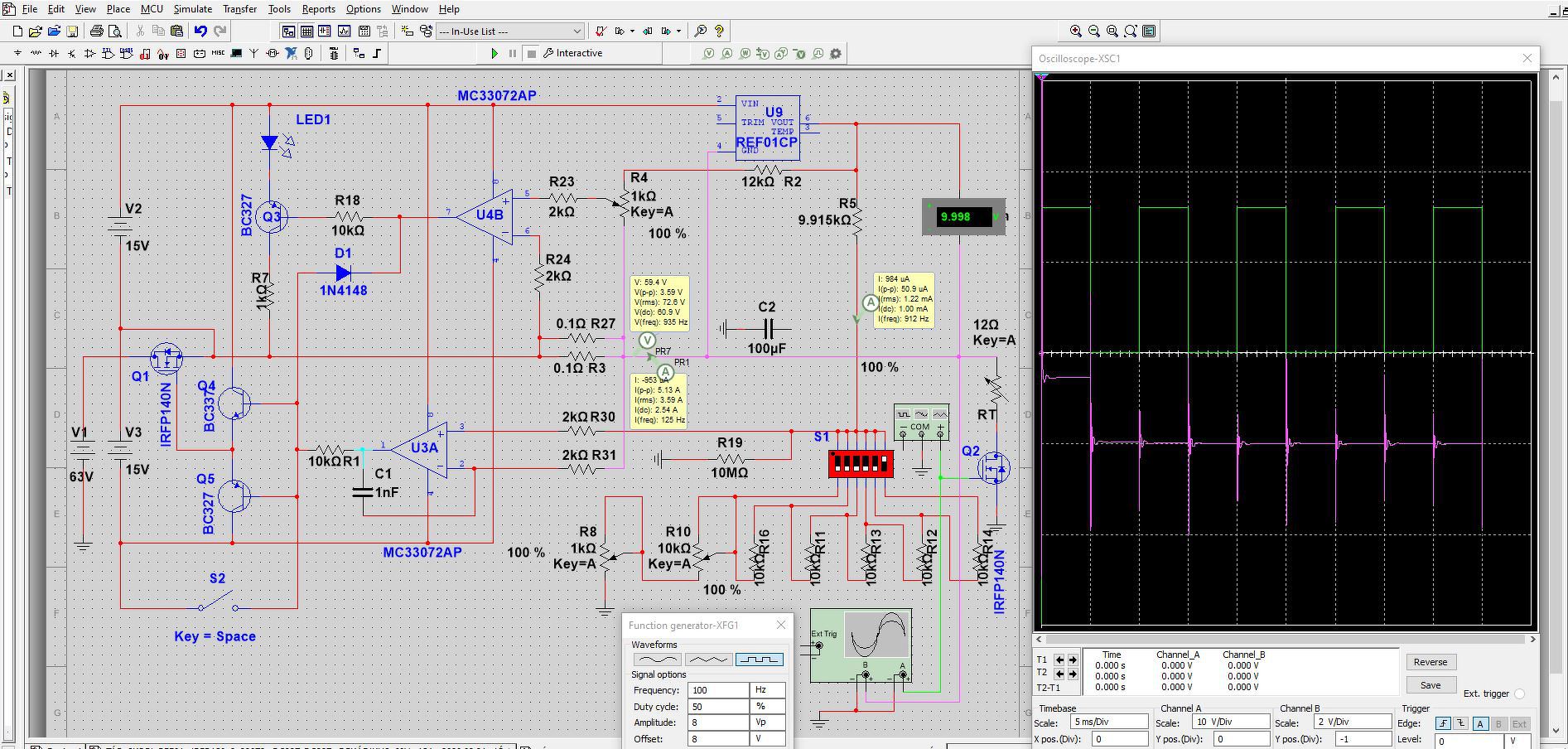This screenshot has width=1568, height=749.
Task: Enable the Ext. trigger radio button
Action: pyautogui.click(x=1519, y=694)
